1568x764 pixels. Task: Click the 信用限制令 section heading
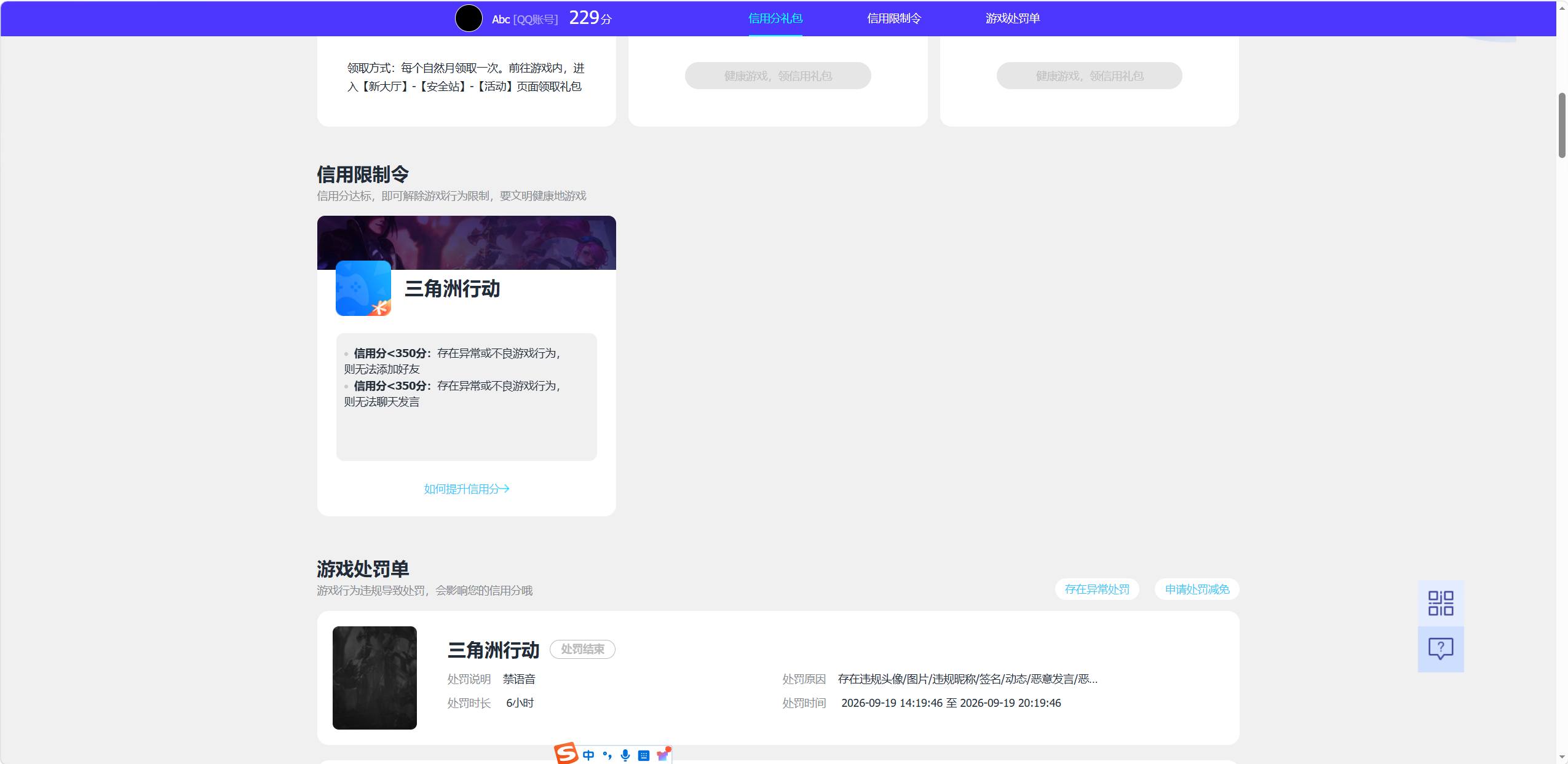(363, 175)
